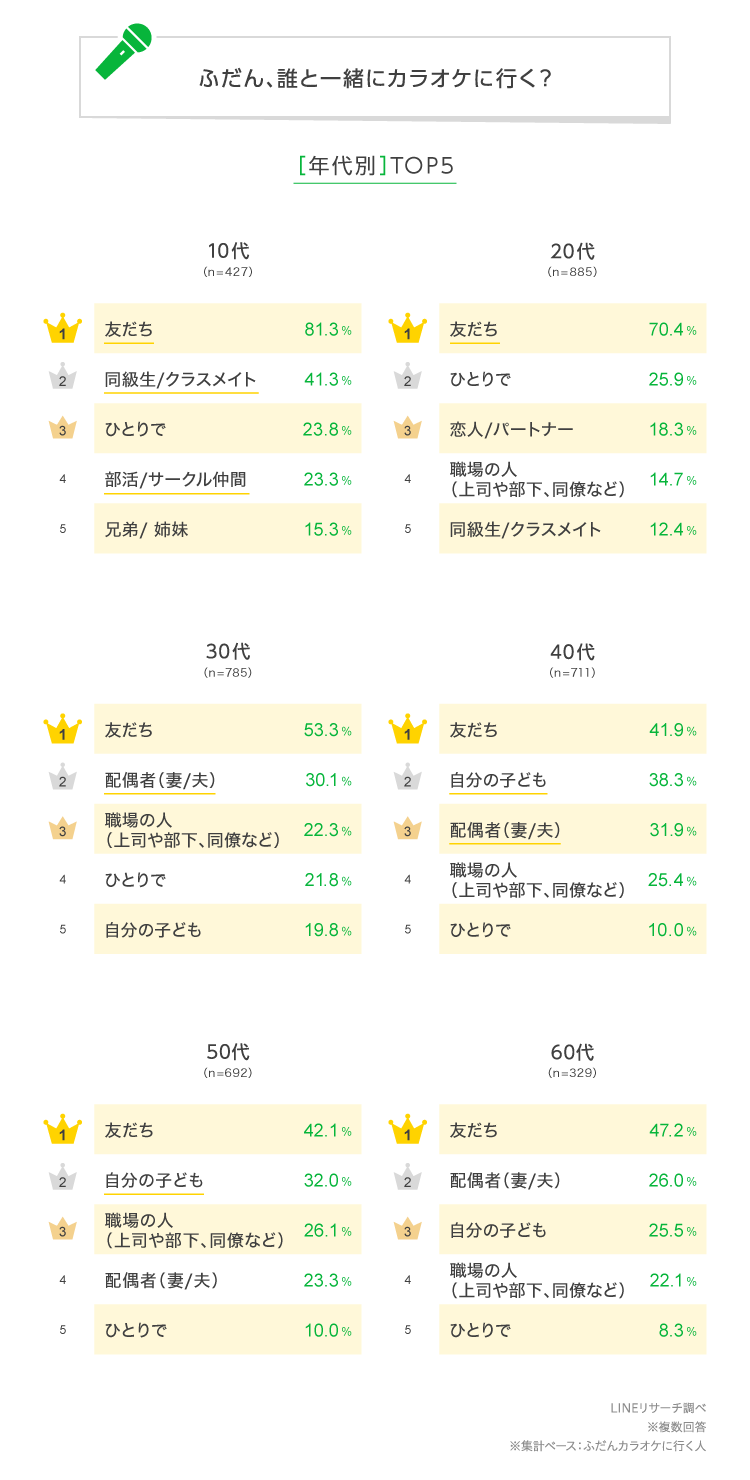Viewport: 750px width, 1480px height.
Task: Select the silver crown in 10代 ranking
Action: coord(62,379)
